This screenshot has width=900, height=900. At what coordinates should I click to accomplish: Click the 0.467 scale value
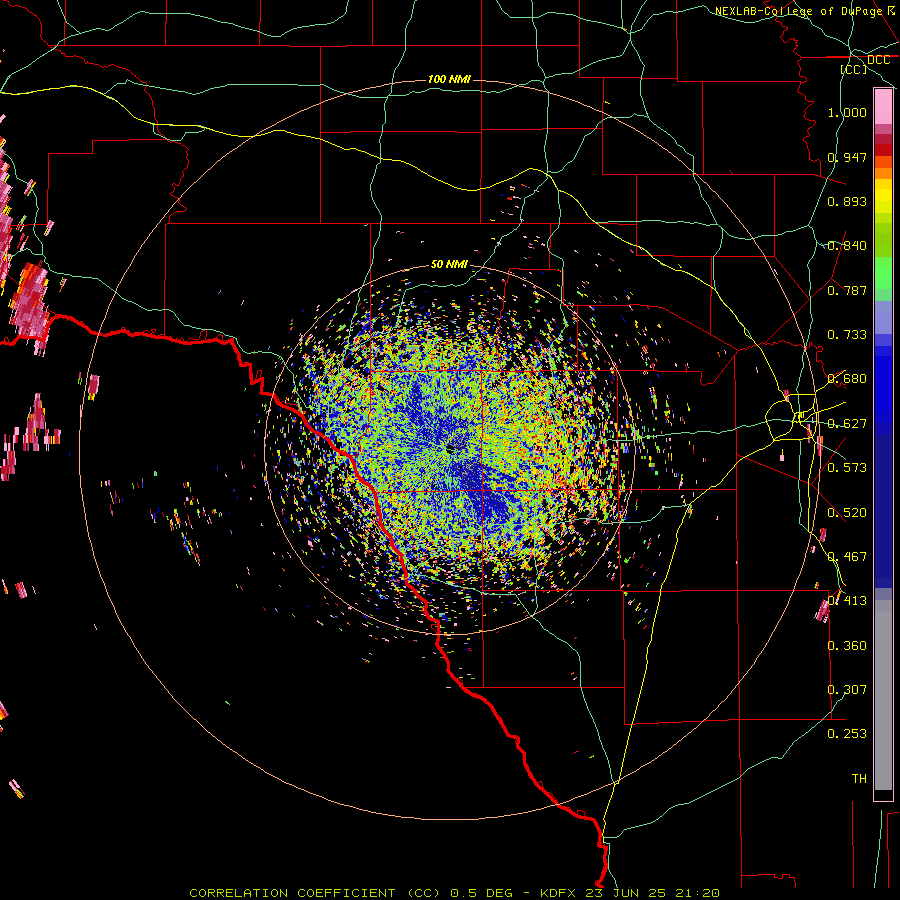[x=847, y=557]
